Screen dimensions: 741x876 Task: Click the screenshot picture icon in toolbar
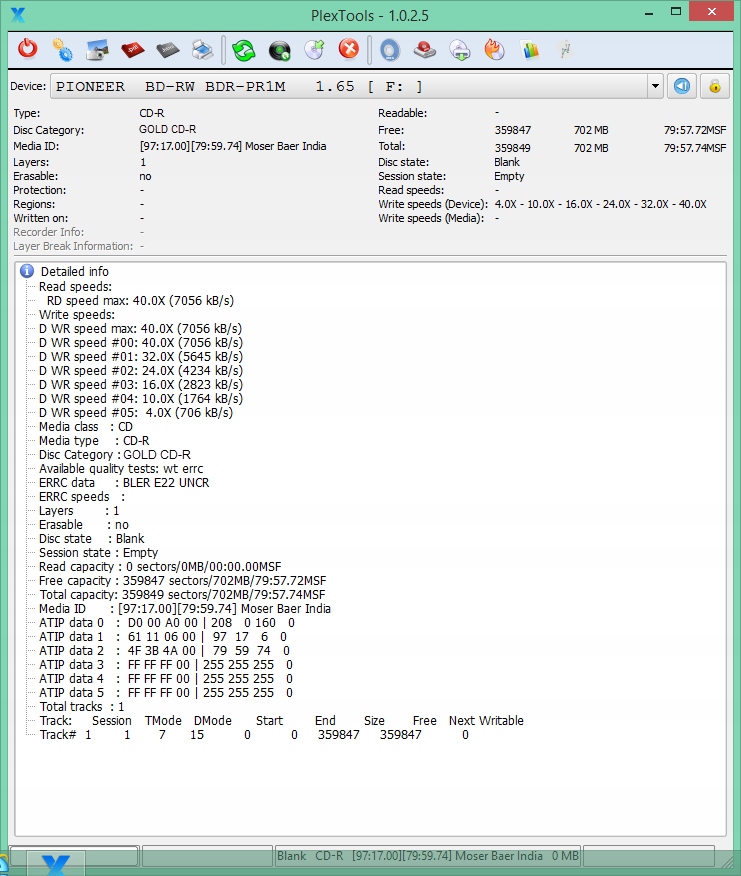pyautogui.click(x=97, y=49)
